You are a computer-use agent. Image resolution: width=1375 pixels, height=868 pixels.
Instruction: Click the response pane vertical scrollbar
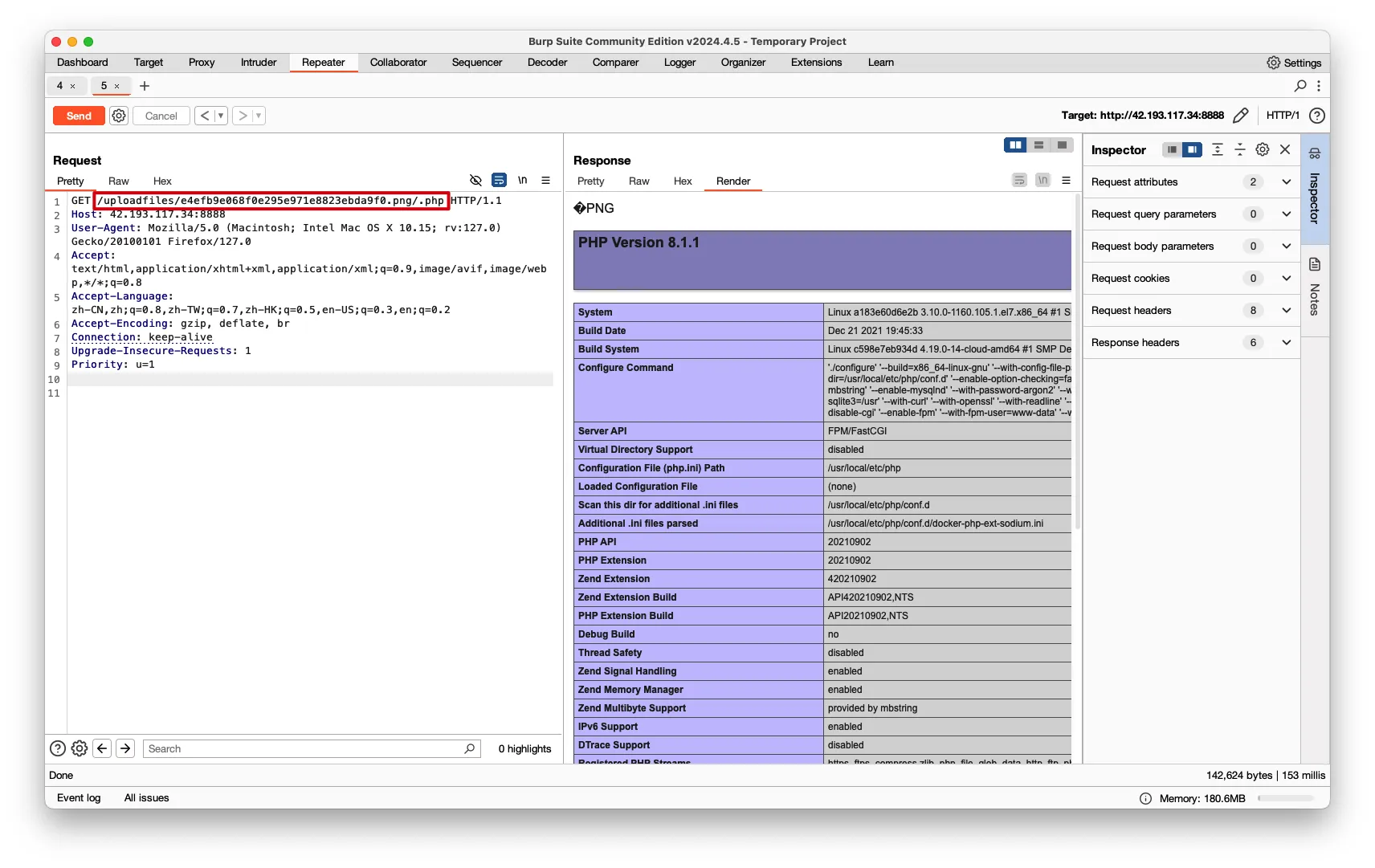tap(1078, 361)
